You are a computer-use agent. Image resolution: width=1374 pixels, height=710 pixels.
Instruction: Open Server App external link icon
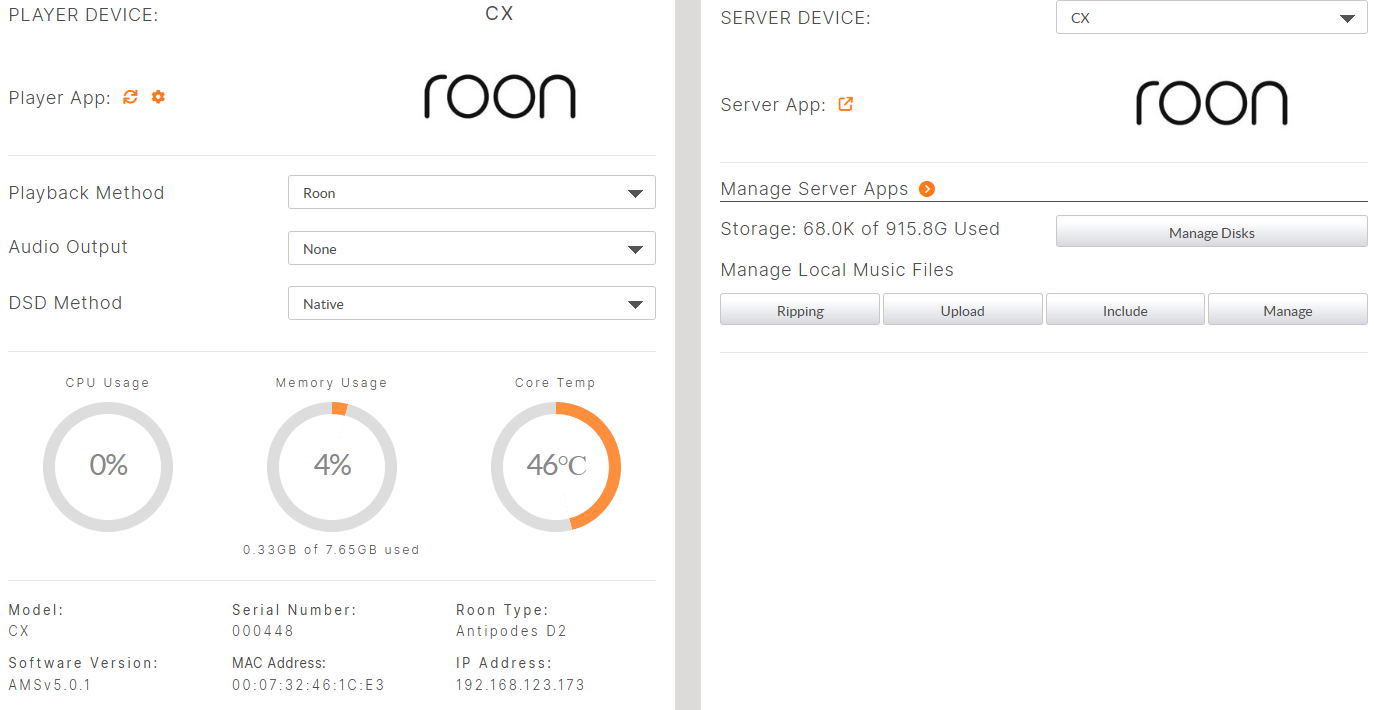pos(845,104)
